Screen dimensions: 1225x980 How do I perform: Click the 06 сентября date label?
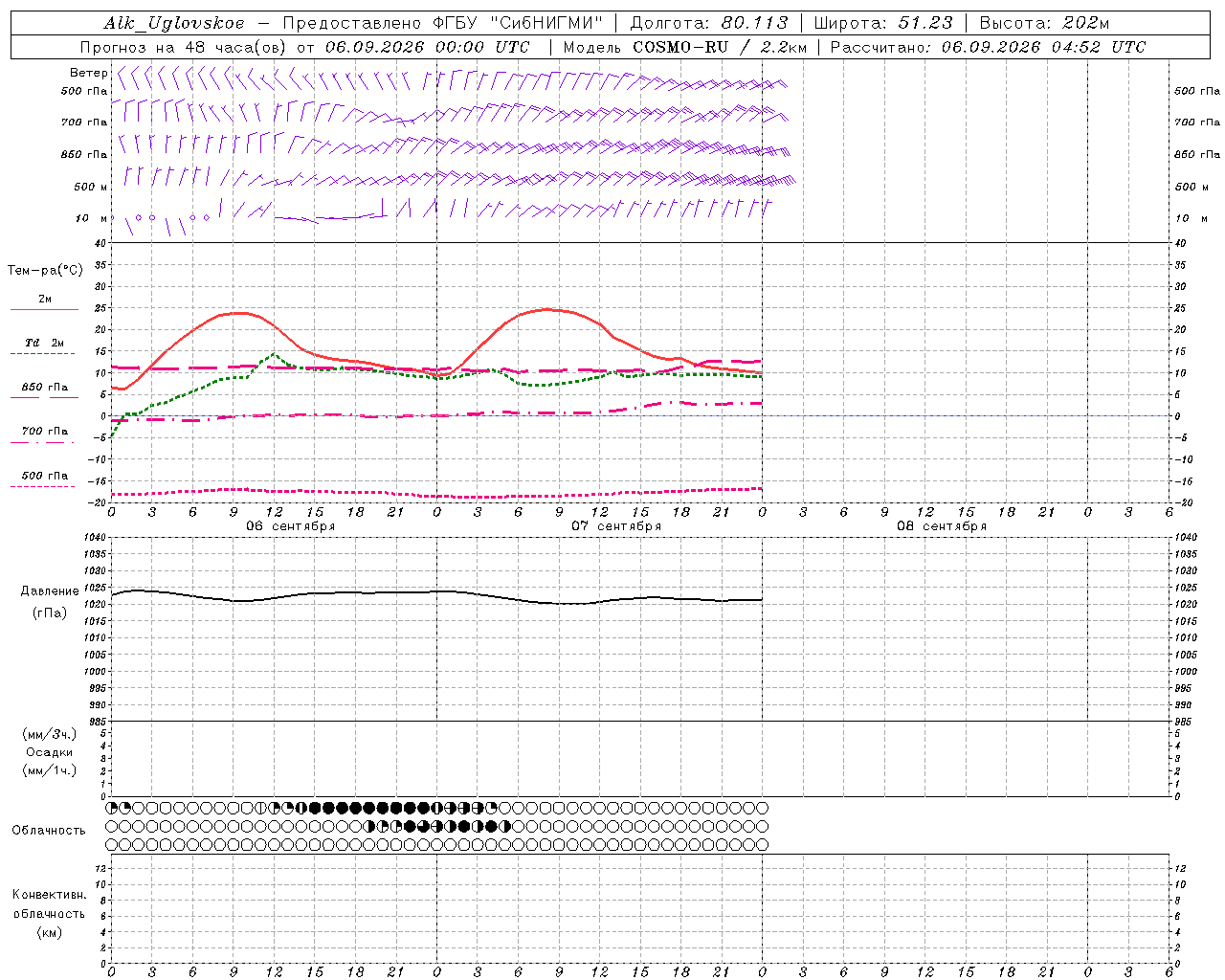291,526
